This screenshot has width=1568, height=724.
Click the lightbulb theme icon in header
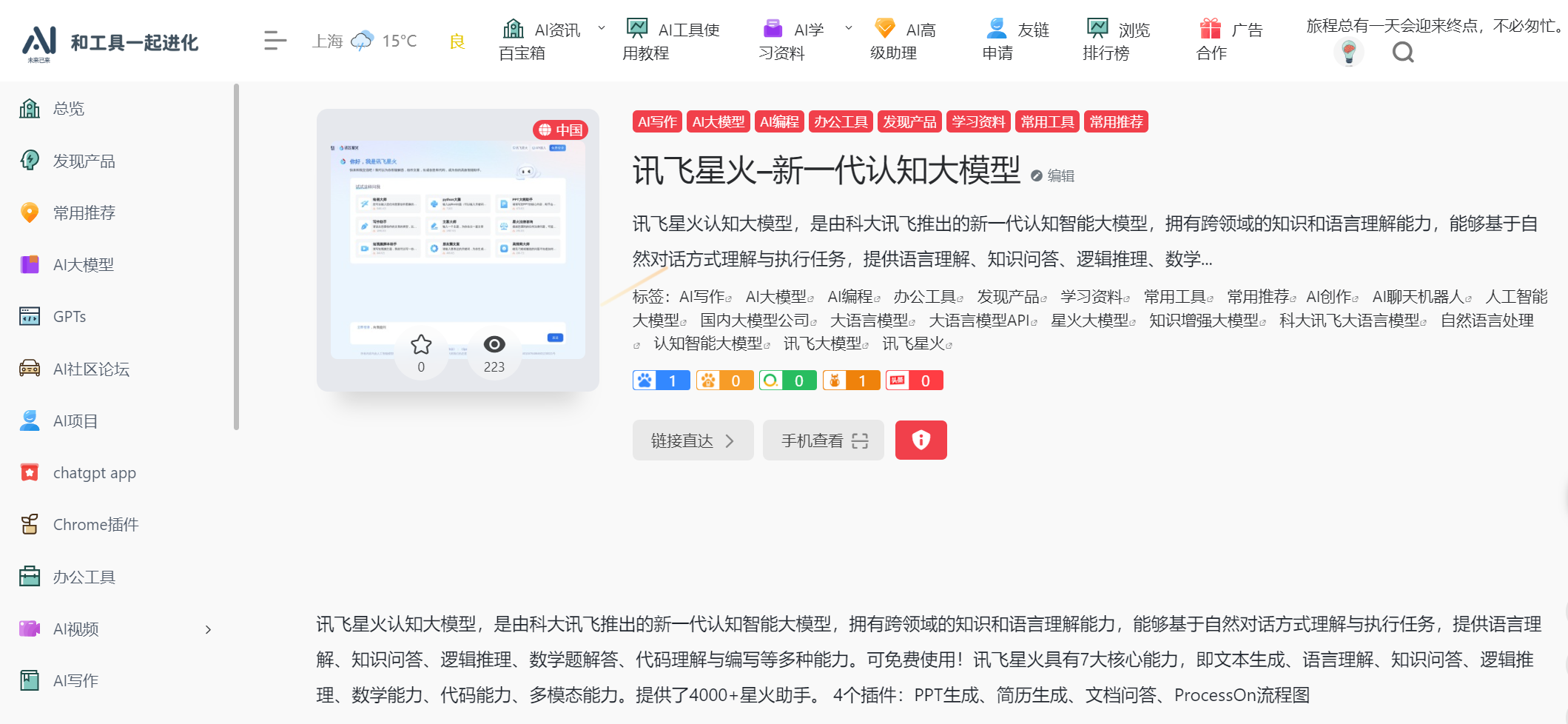coord(1349,53)
